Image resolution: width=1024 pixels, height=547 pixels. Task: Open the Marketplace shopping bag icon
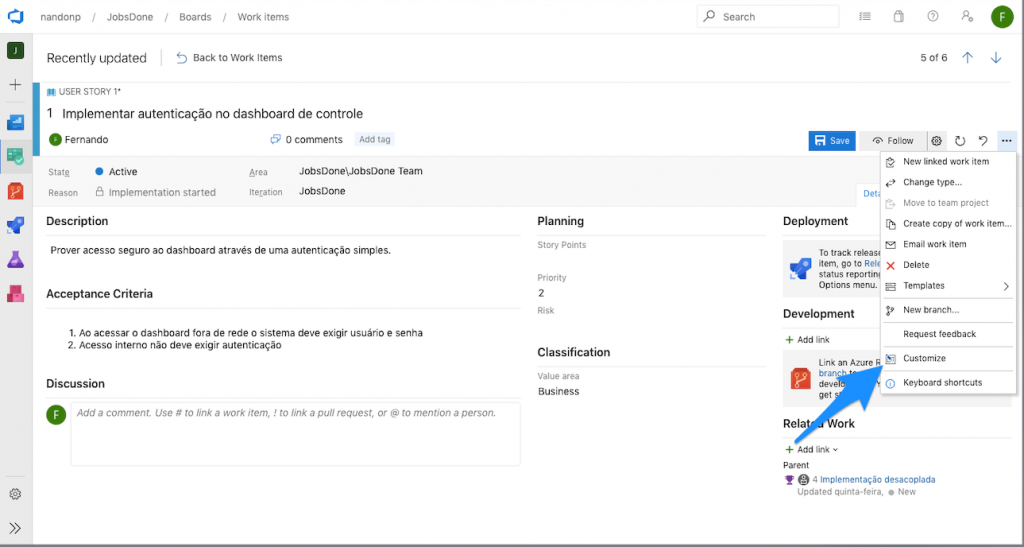click(899, 16)
